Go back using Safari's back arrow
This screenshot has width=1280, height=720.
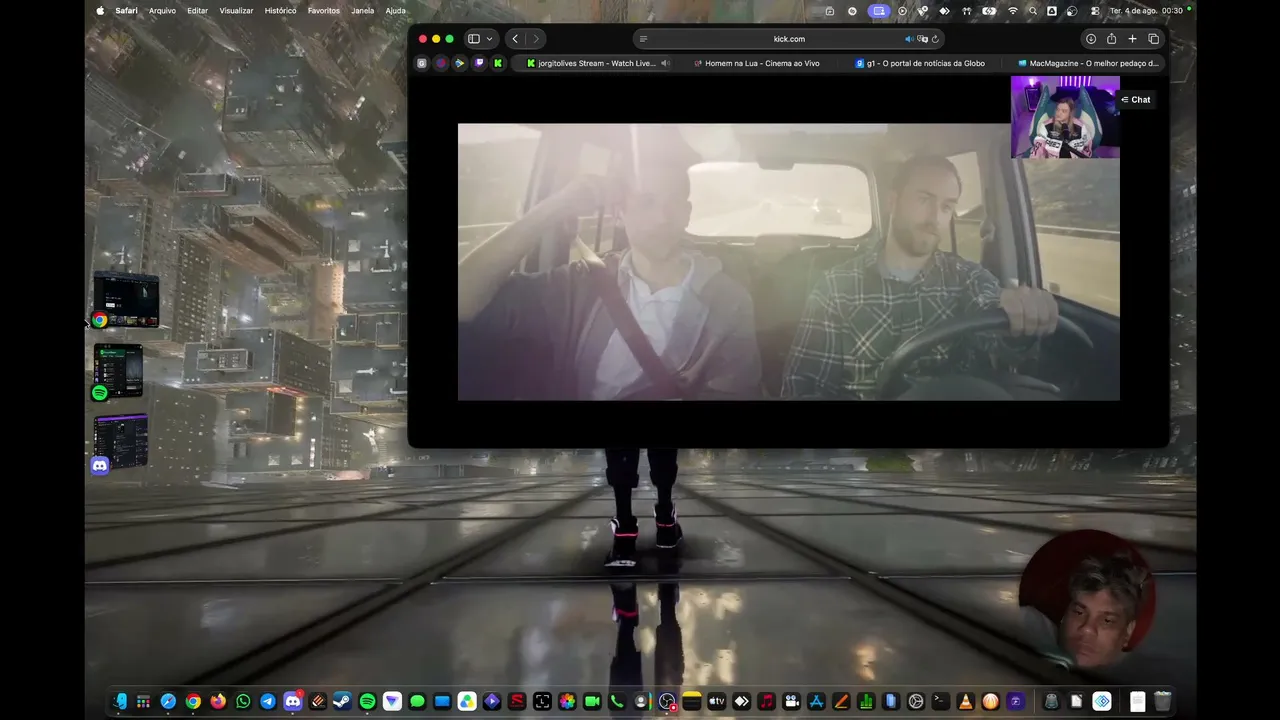pyautogui.click(x=515, y=39)
